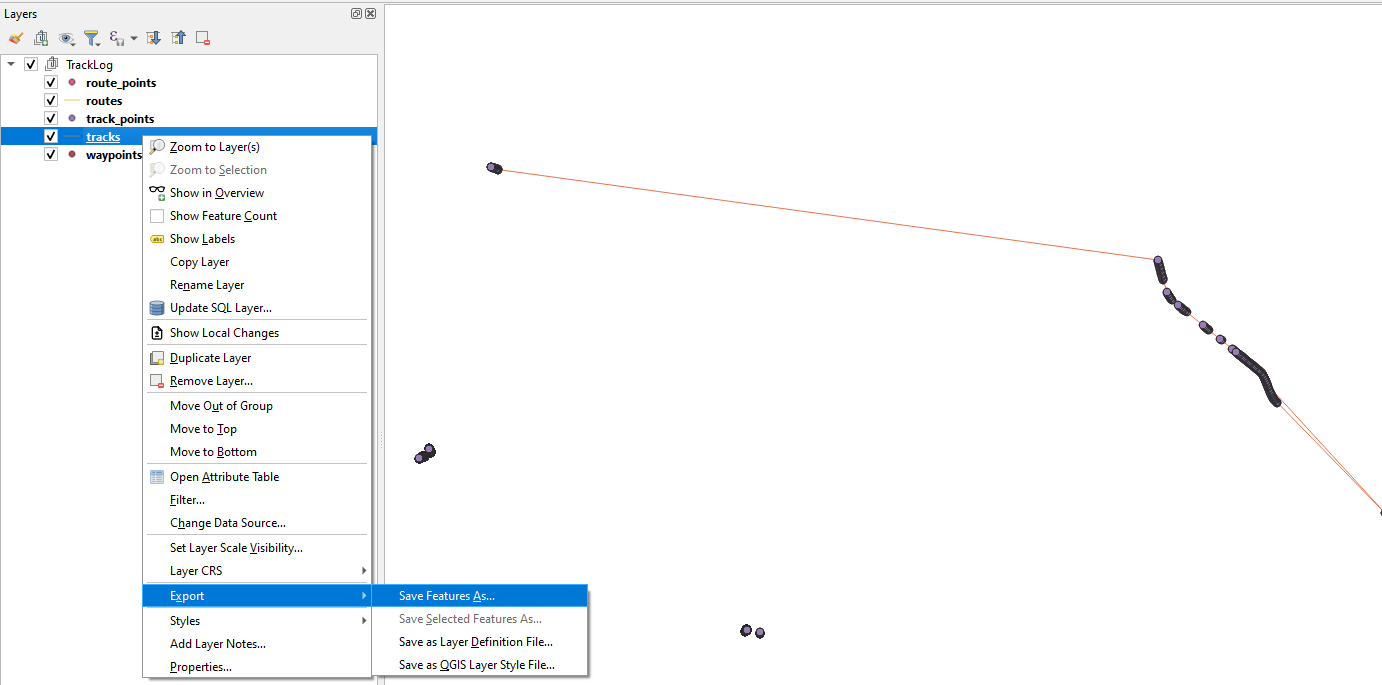This screenshot has width=1382, height=685.
Task: Toggle the TrackLog group checkbox
Action: click(x=31, y=65)
